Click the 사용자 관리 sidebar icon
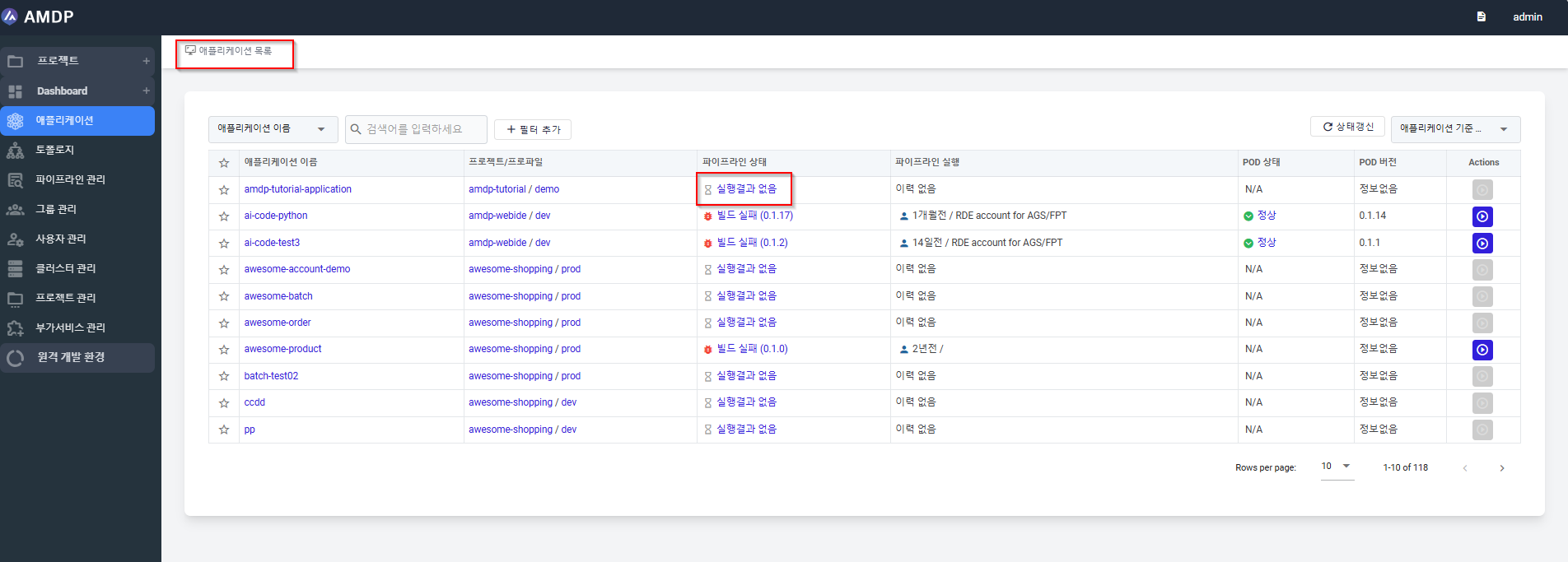Viewport: 1568px width, 562px height. point(15,239)
